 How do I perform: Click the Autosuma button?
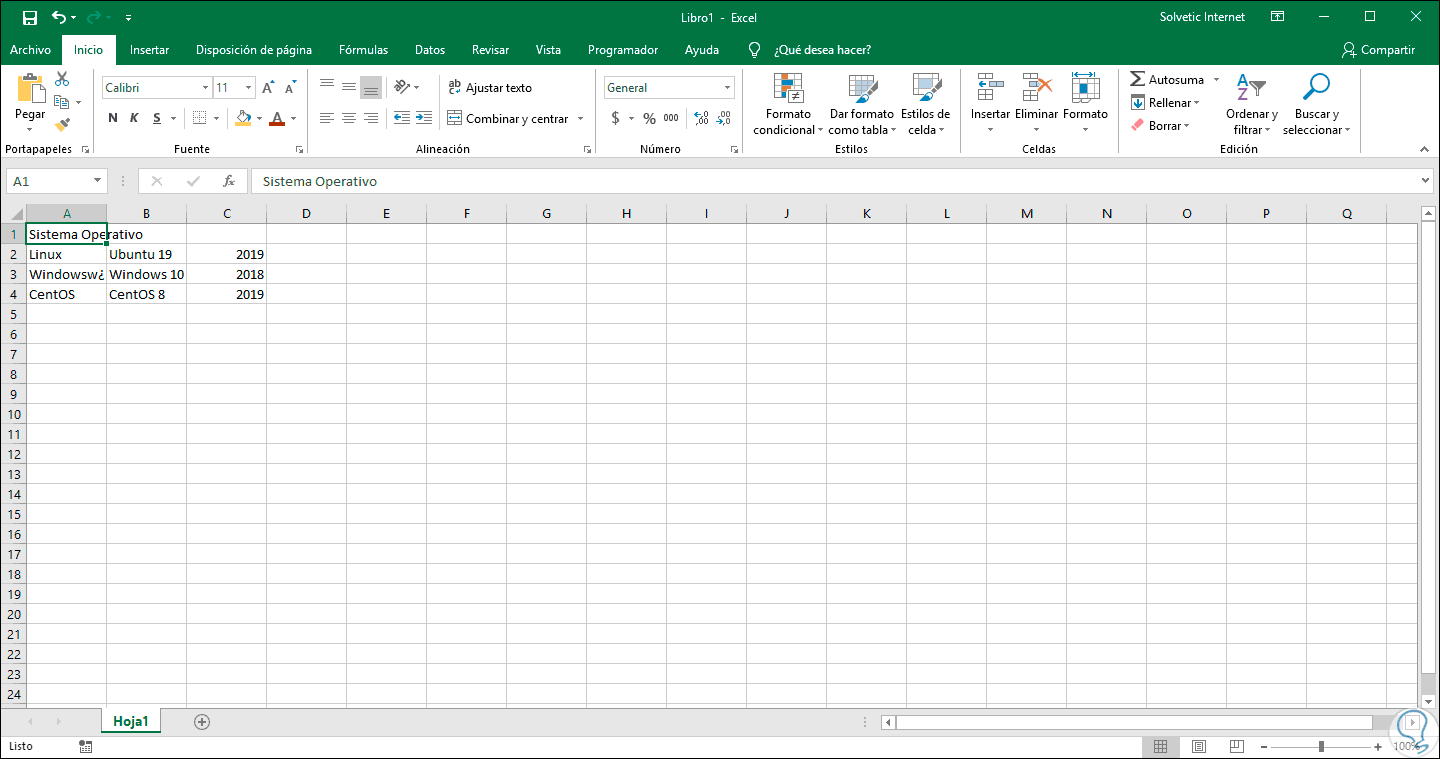pos(1167,79)
